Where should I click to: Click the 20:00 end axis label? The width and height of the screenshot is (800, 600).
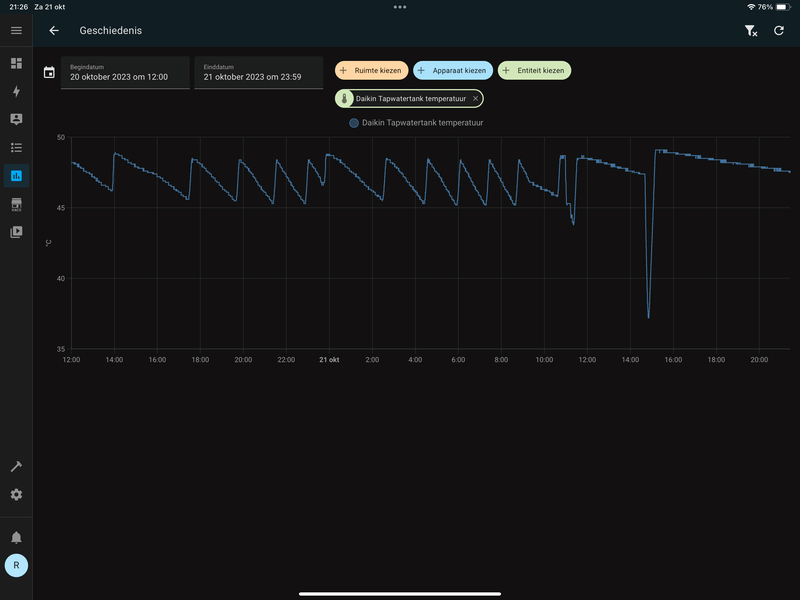tap(759, 360)
